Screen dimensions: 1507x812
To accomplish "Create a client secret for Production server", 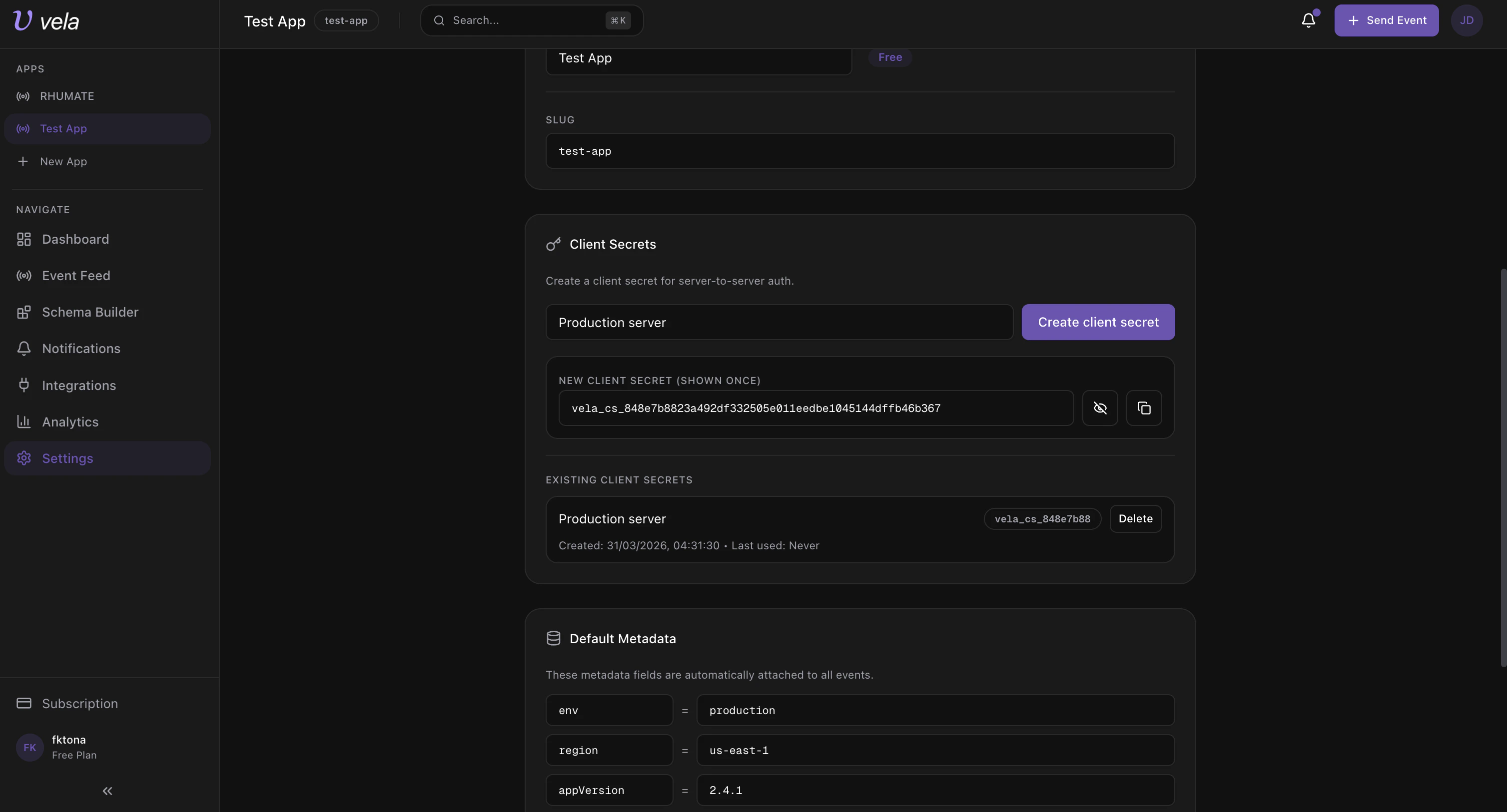I will point(1098,322).
